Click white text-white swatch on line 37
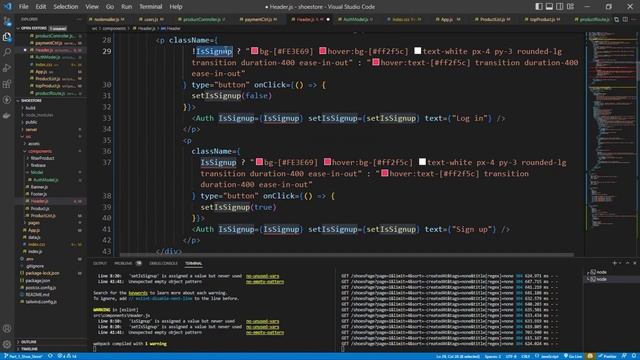This screenshot has width=640, height=360. [x=422, y=162]
